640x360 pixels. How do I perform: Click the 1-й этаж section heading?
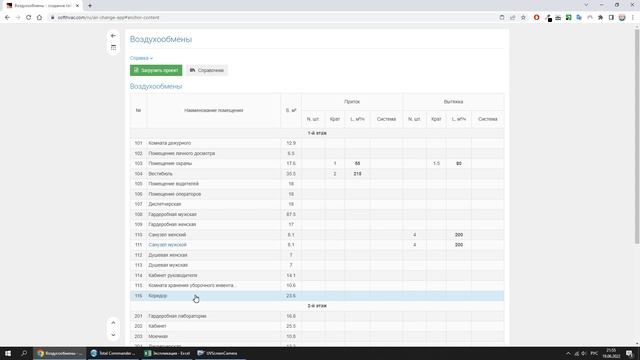[x=317, y=133]
